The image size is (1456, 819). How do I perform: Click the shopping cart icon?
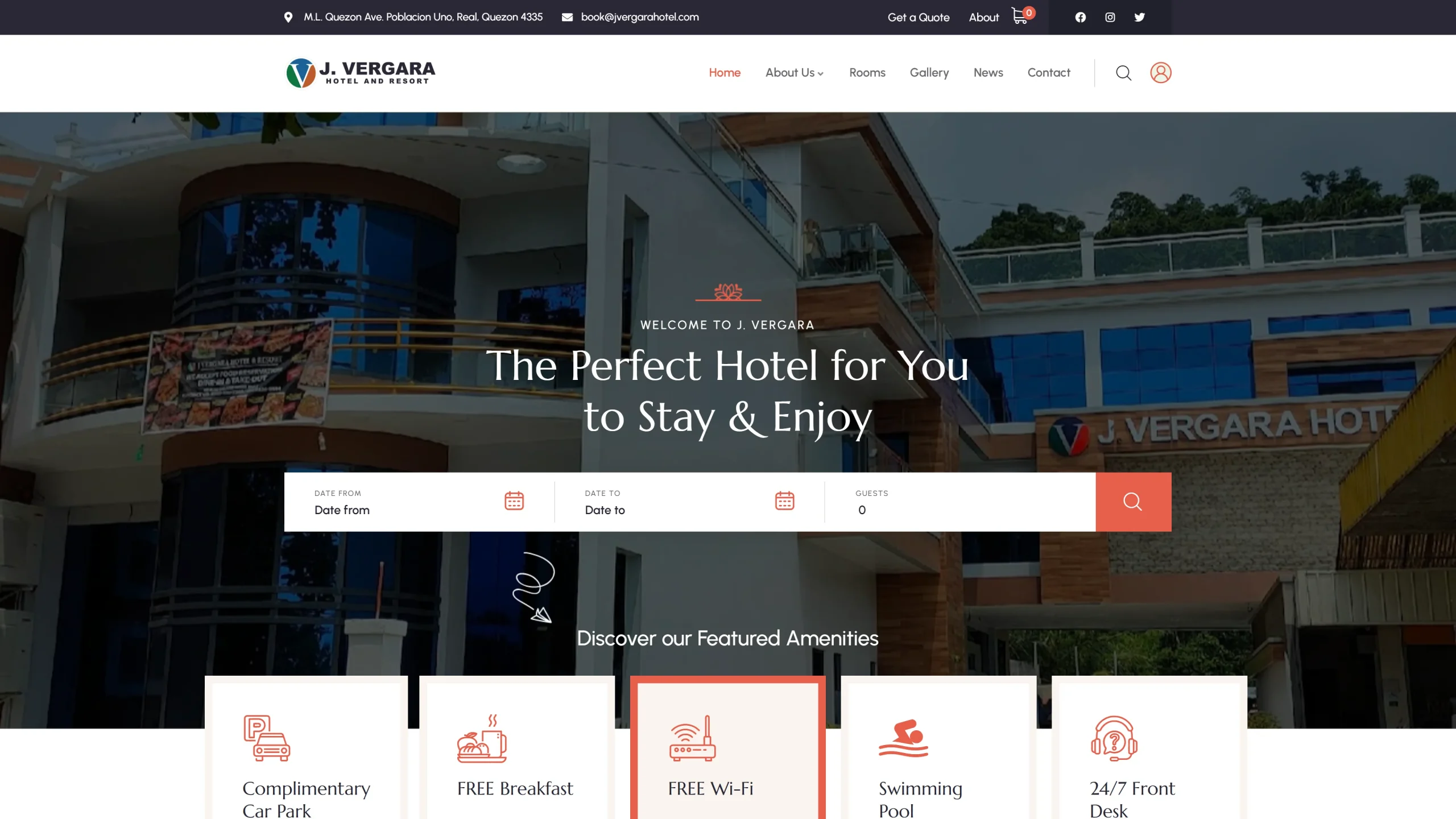click(1019, 17)
